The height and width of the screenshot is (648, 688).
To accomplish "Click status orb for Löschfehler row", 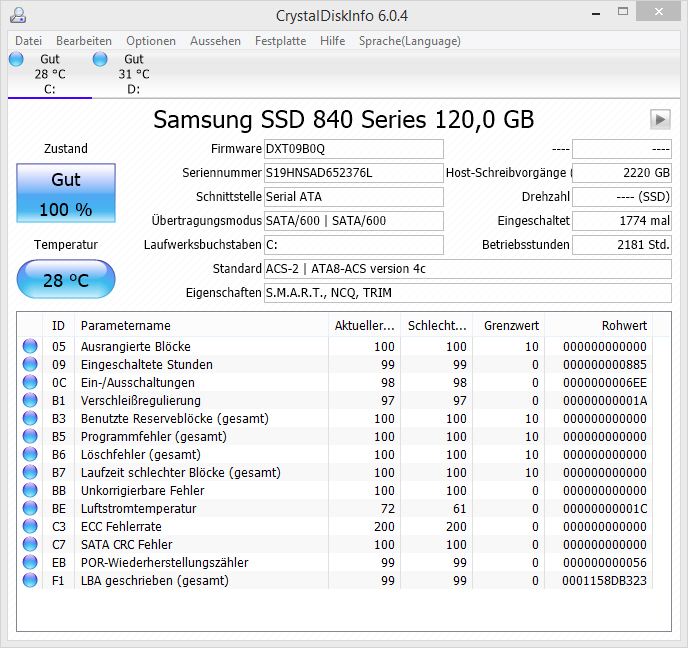I will [x=30, y=454].
